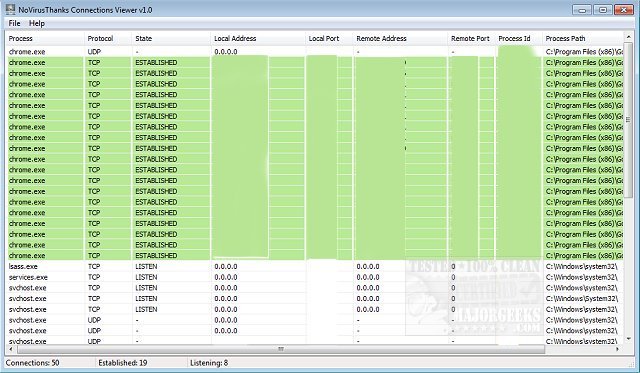Click the application icon in title bar
The height and width of the screenshot is (373, 640).
click(x=11, y=9)
